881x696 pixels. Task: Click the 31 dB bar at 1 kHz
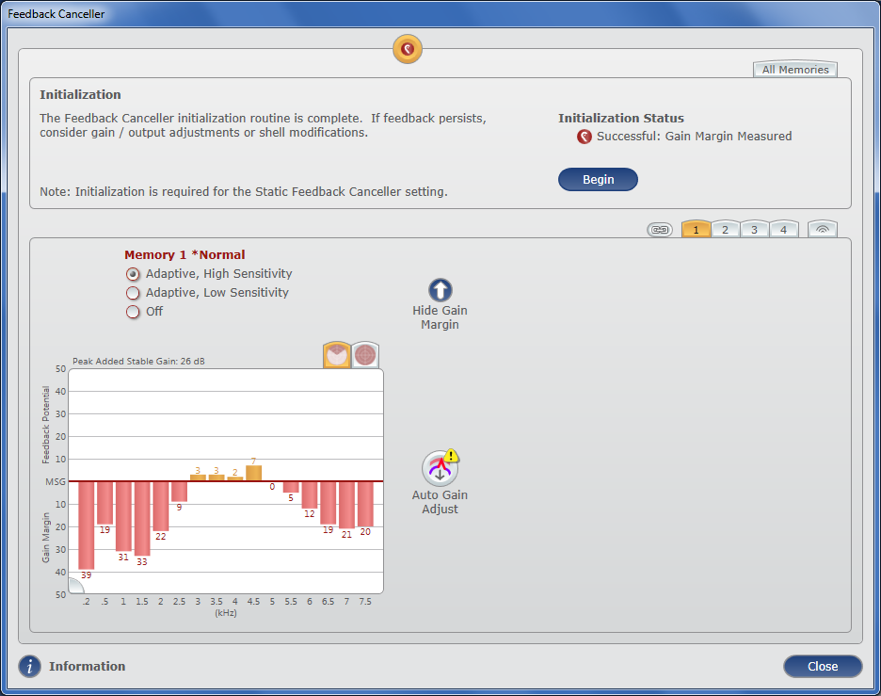pyautogui.click(x=124, y=517)
